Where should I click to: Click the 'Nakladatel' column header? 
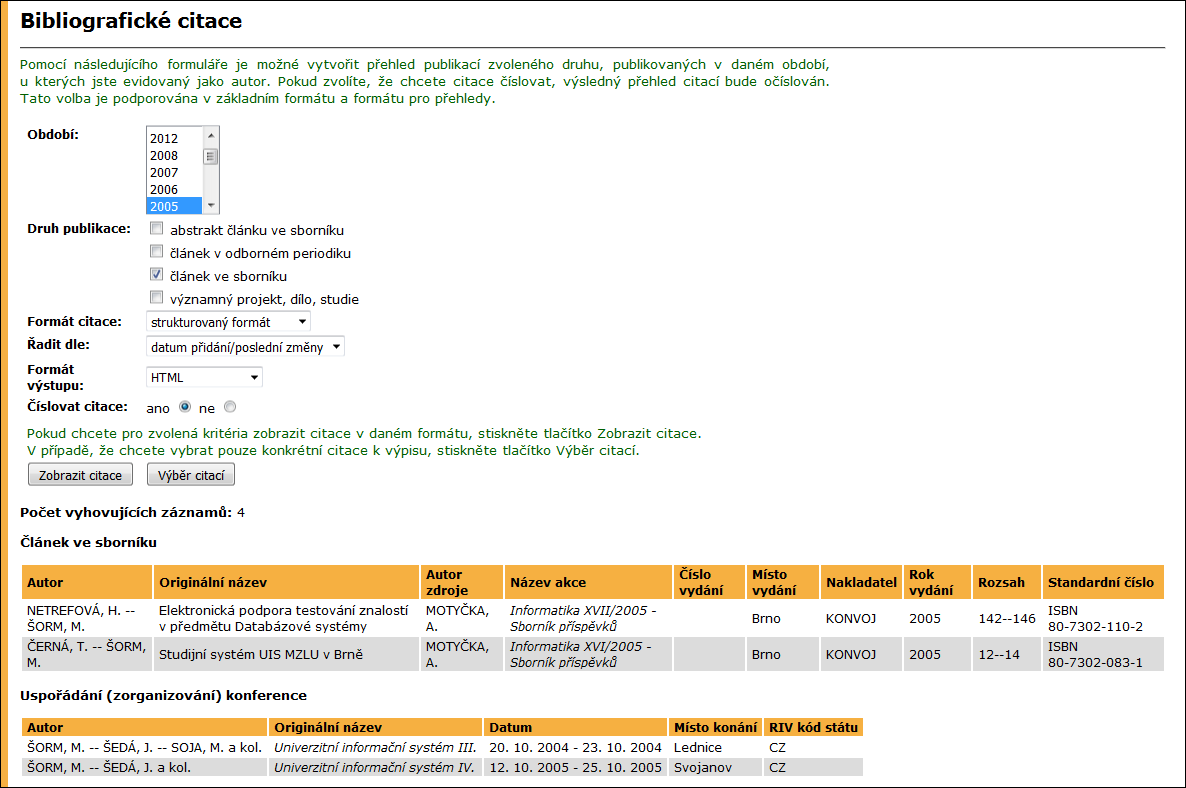[x=861, y=582]
